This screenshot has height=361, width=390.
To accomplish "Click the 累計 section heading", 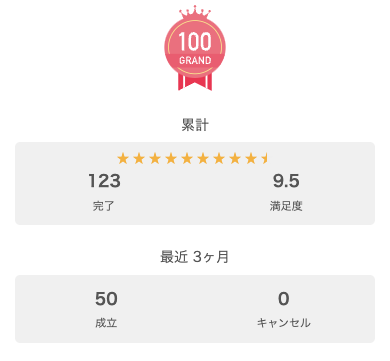I will click(x=195, y=125).
